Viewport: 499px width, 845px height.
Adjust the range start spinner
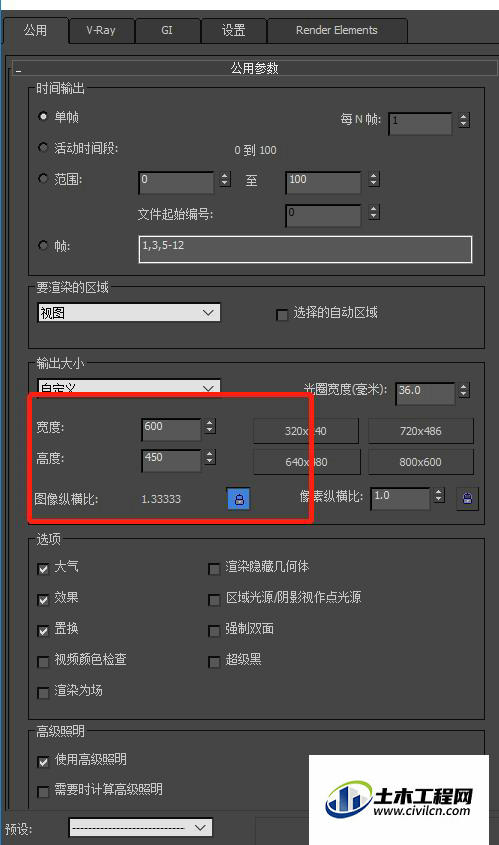[225, 179]
